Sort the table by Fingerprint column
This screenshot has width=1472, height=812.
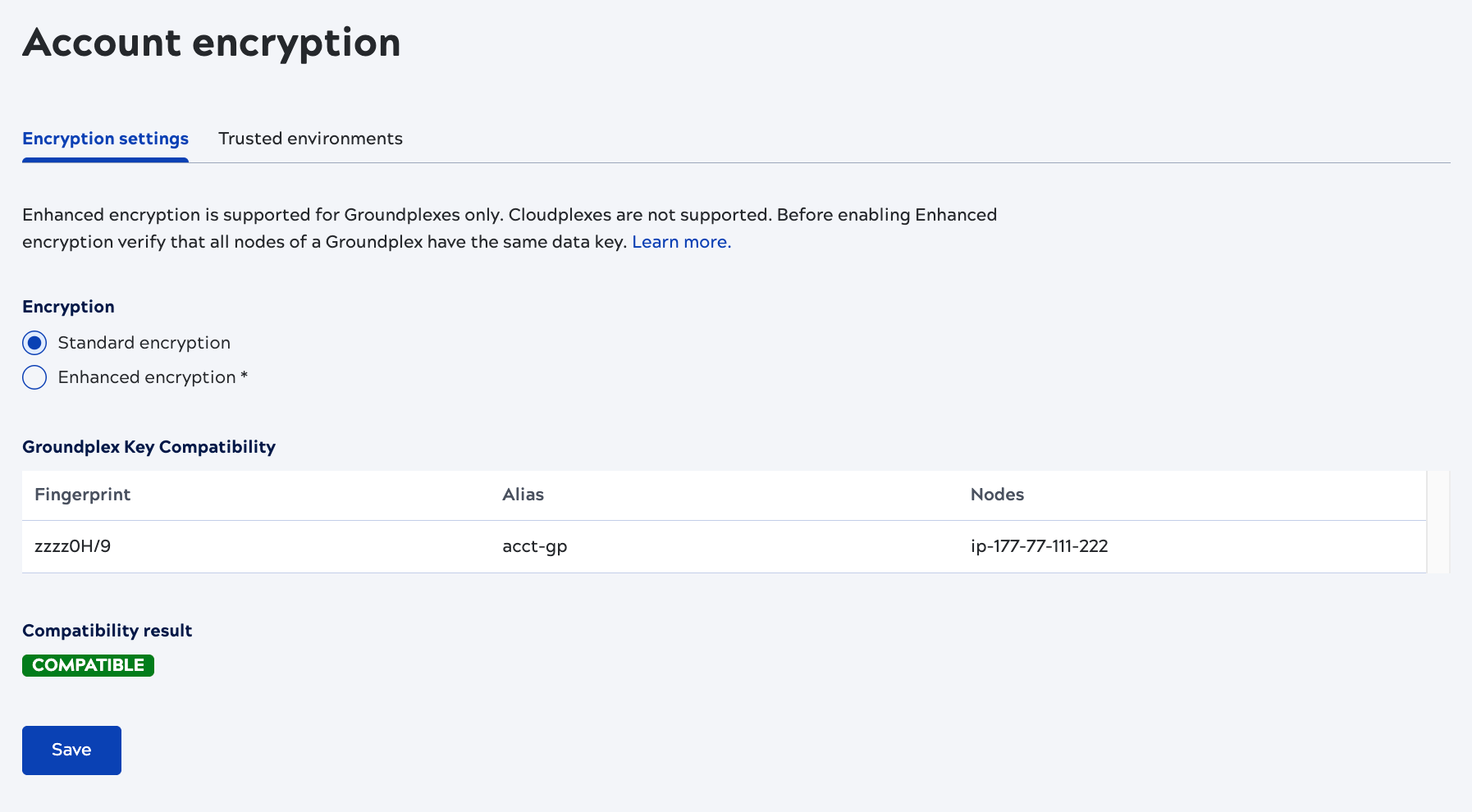pos(82,495)
